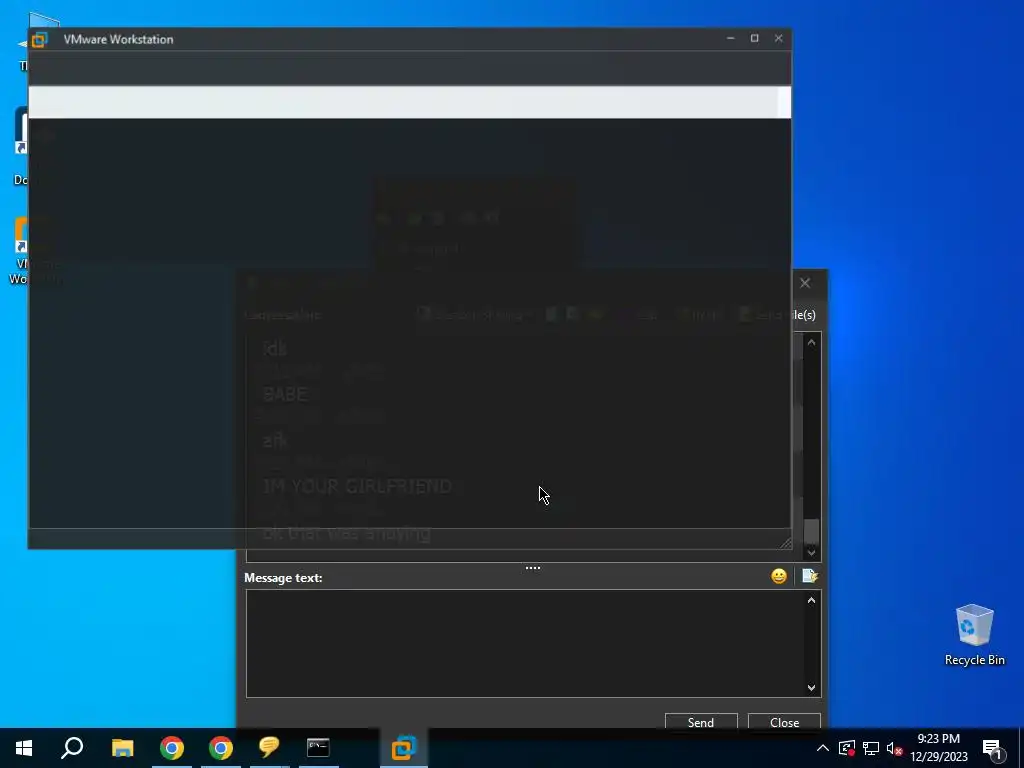The image size is (1024, 768).
Task: Show hidden system tray icons chevron
Action: 823,748
